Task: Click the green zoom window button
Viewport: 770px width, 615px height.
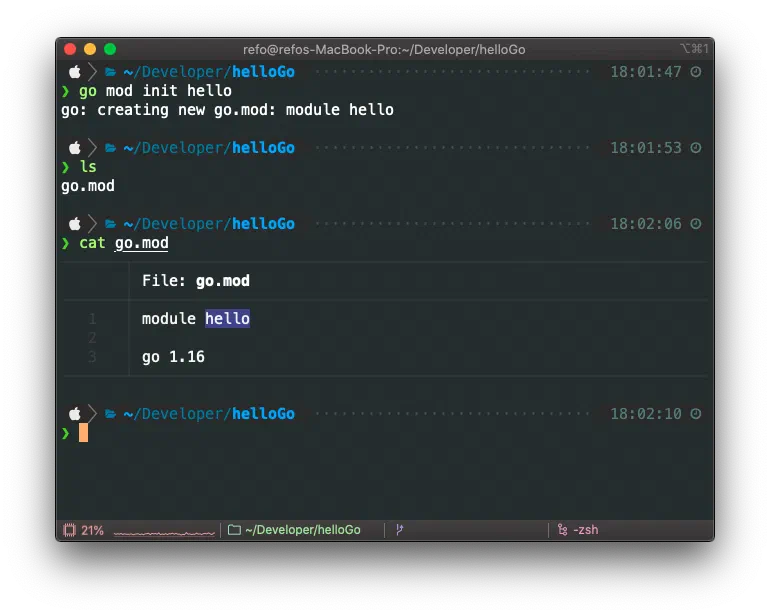Action: tap(110, 49)
